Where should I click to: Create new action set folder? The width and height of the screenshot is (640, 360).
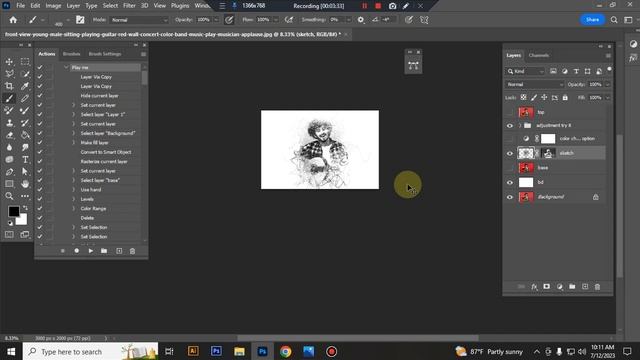pyautogui.click(x=104, y=251)
